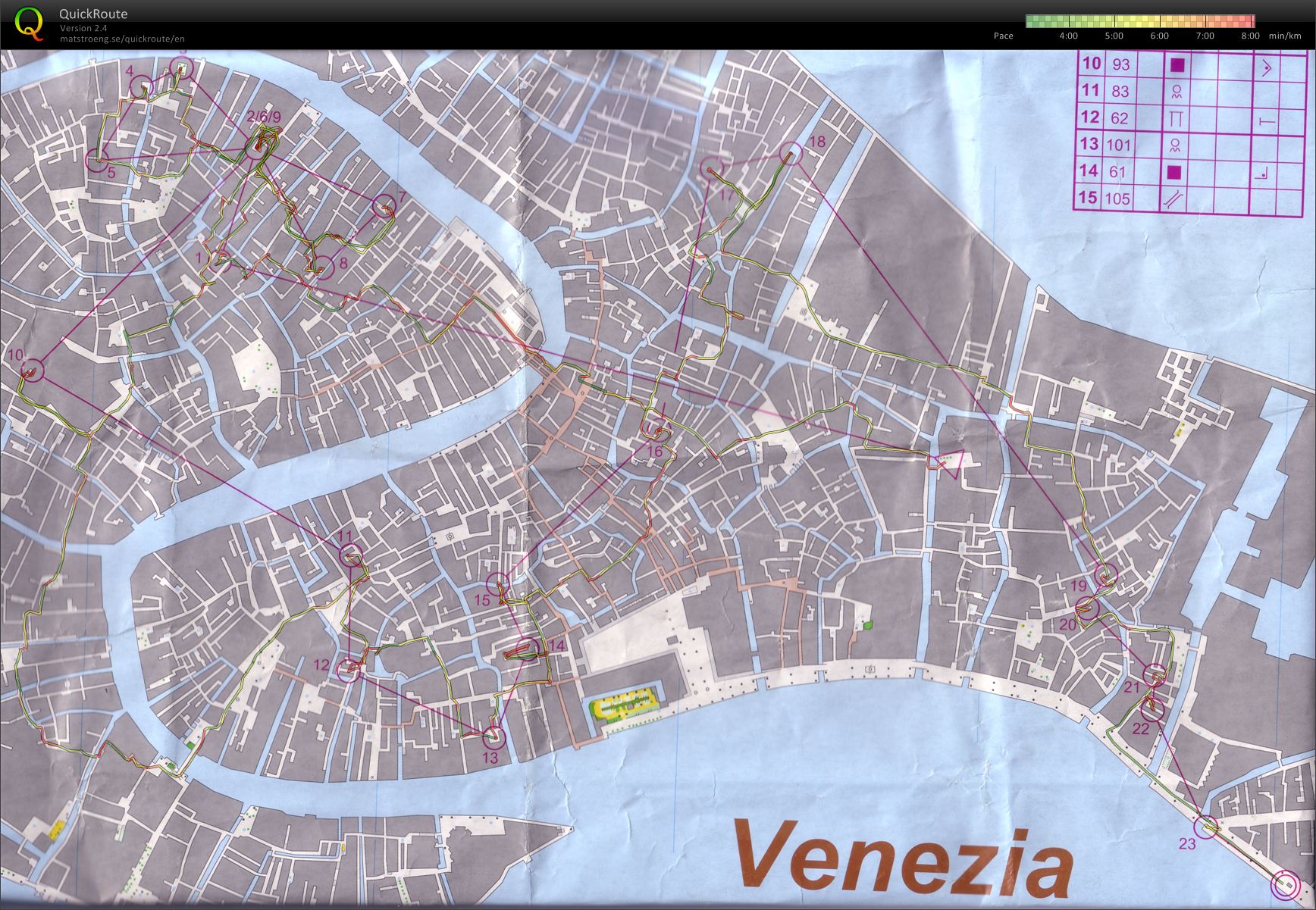Click the monument symbol in row 11
This screenshot has width=1316, height=910.
click(x=1177, y=92)
